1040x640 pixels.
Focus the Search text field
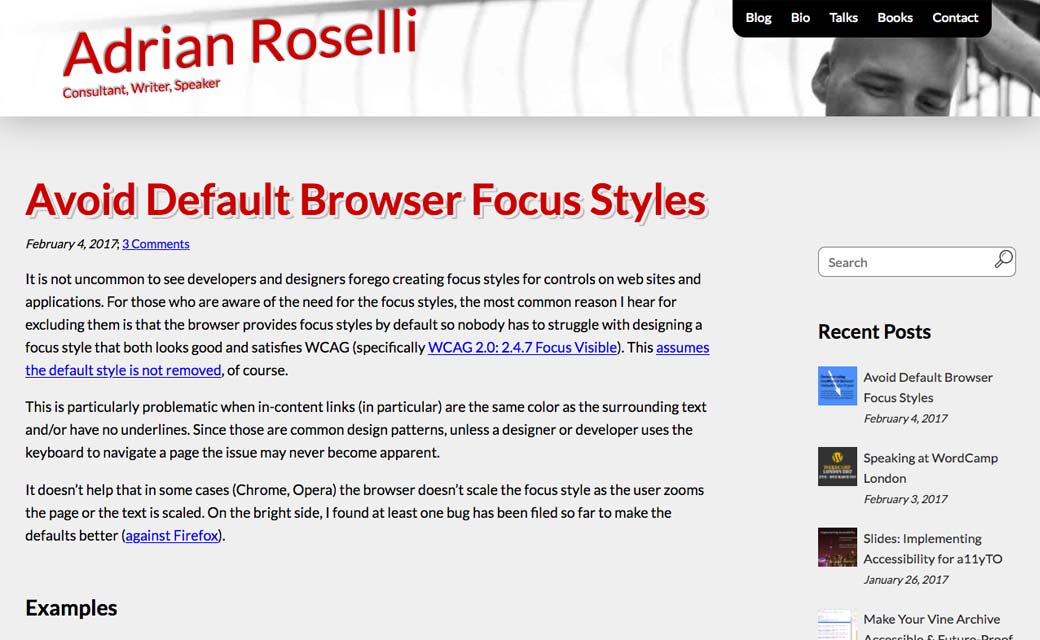point(900,262)
